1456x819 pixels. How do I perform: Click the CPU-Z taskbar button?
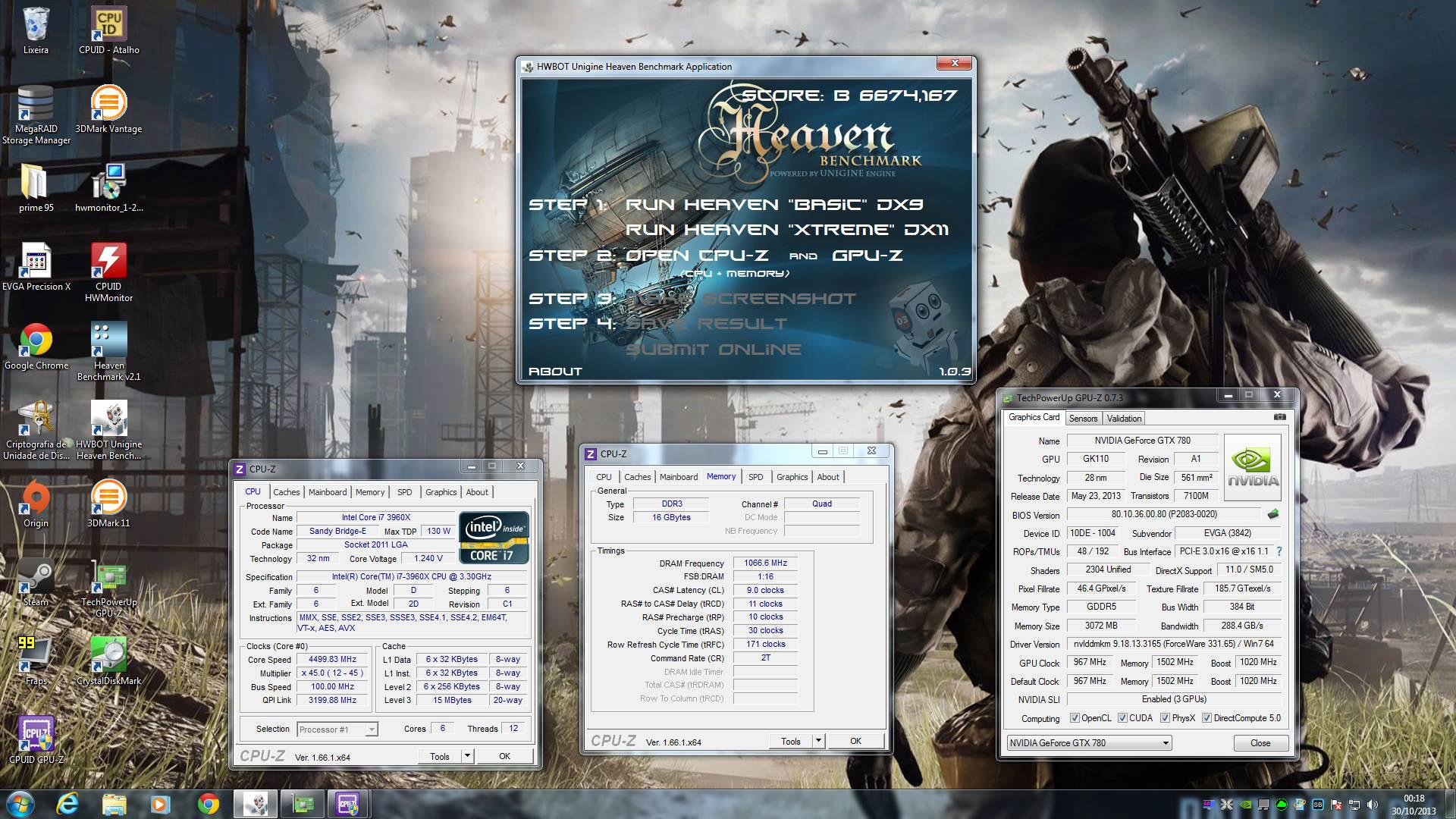pyautogui.click(x=348, y=804)
